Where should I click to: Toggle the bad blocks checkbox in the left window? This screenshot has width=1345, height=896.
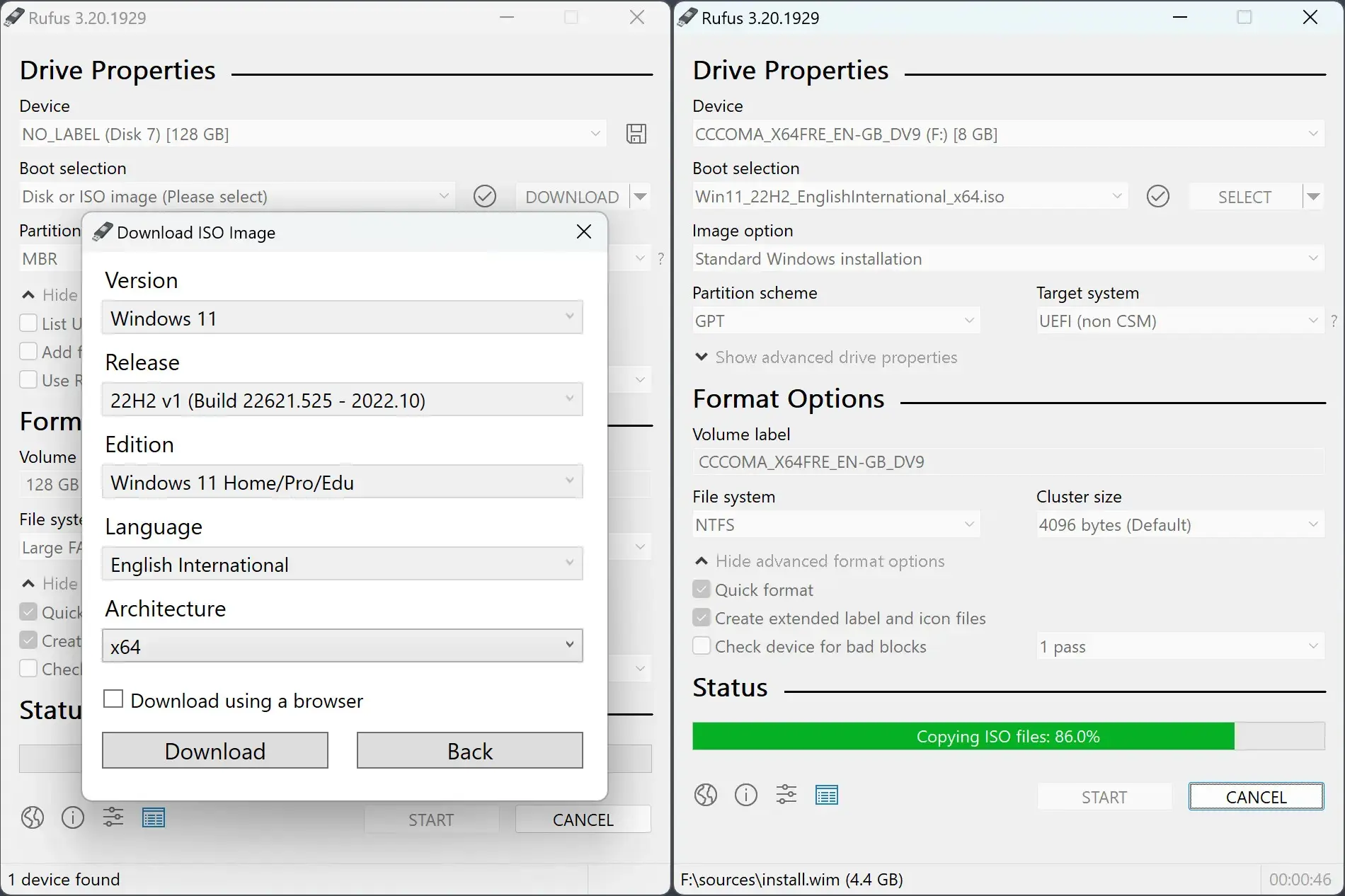(28, 668)
